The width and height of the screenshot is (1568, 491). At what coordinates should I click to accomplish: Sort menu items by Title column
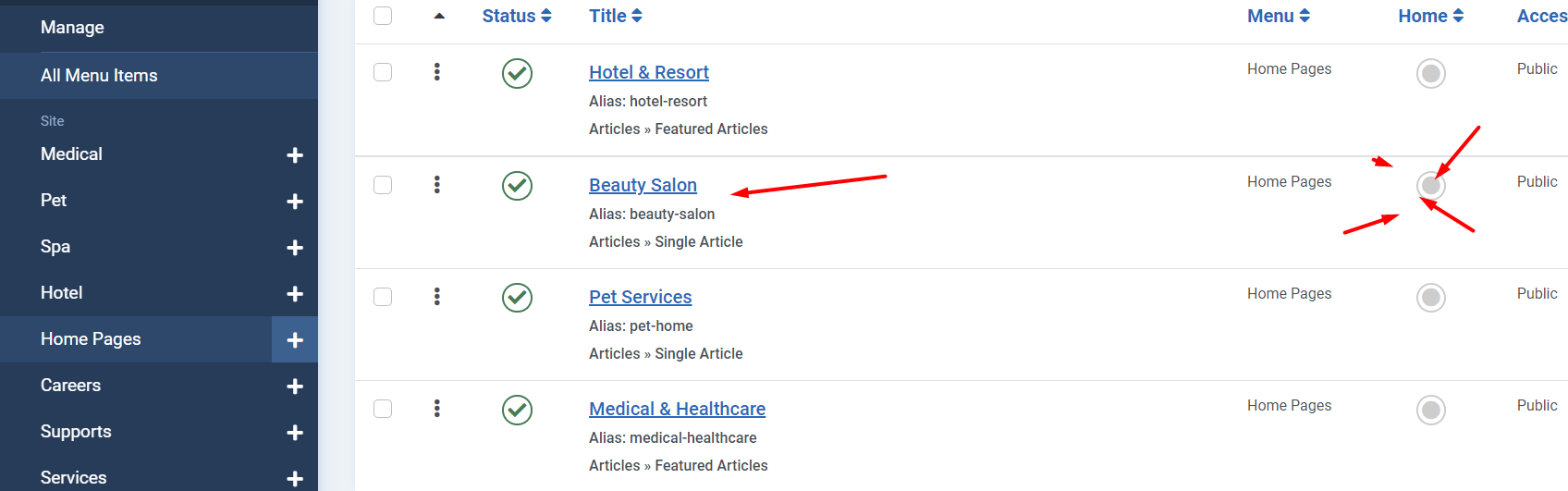(616, 16)
